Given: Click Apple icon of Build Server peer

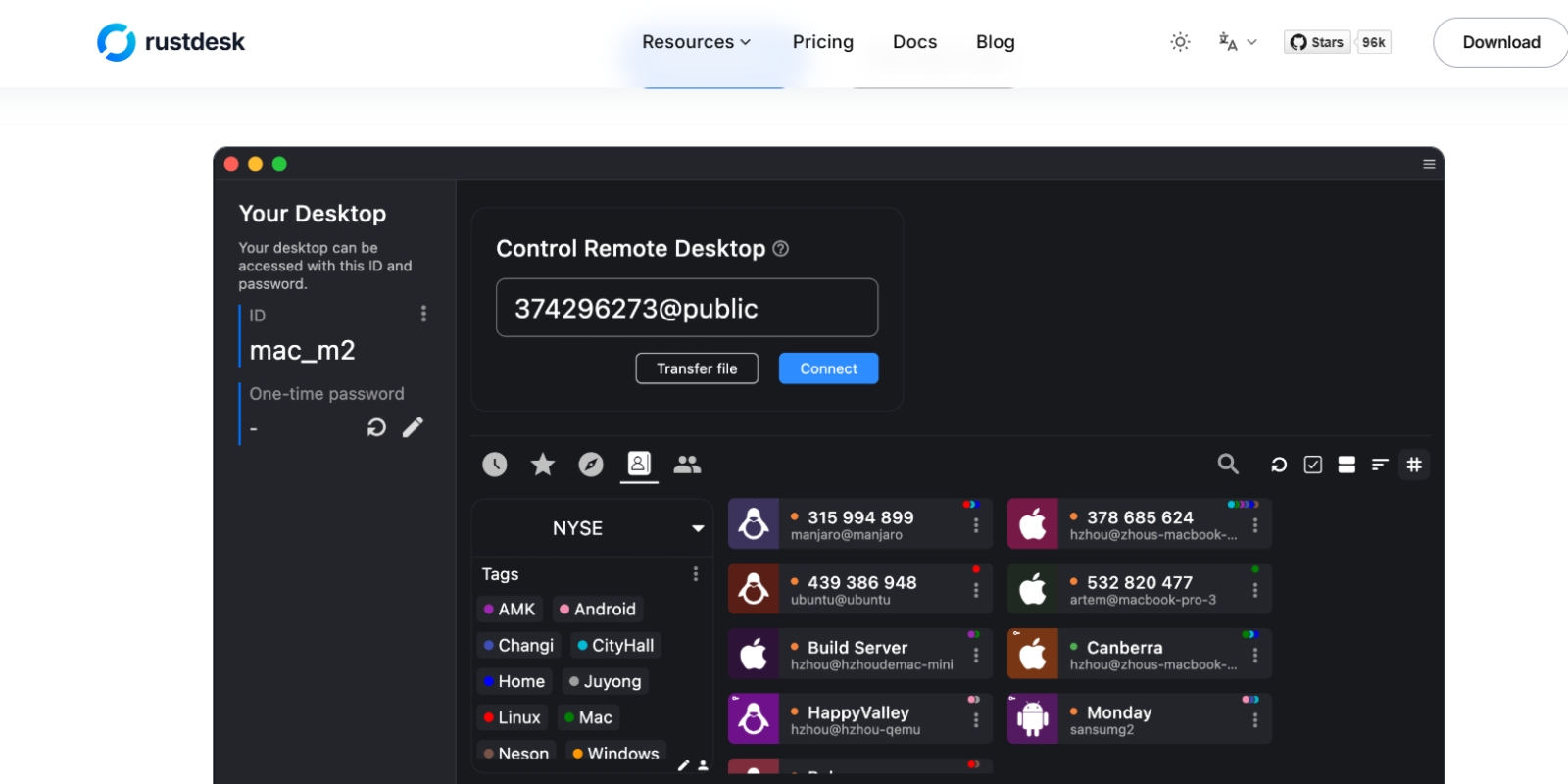Looking at the screenshot, I should coord(754,655).
